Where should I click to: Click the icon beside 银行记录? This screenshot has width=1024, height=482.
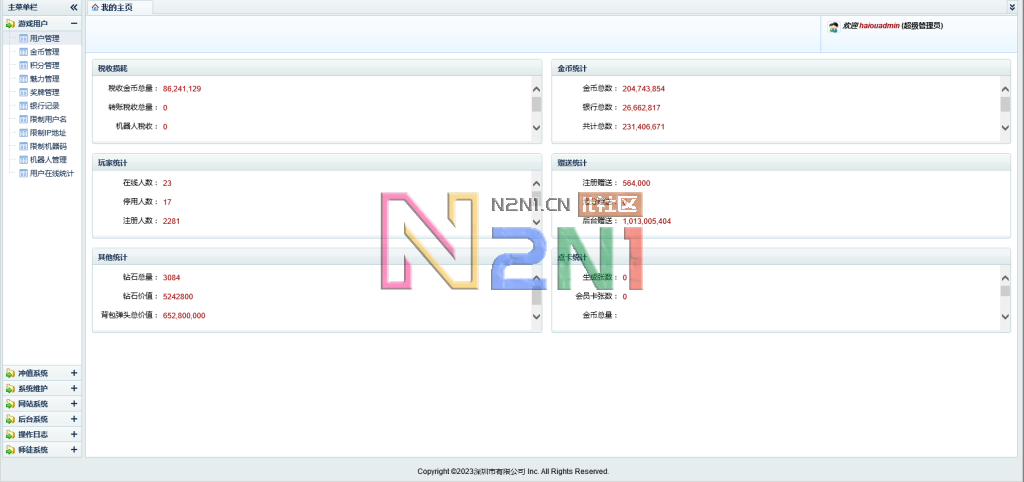tap(23, 106)
